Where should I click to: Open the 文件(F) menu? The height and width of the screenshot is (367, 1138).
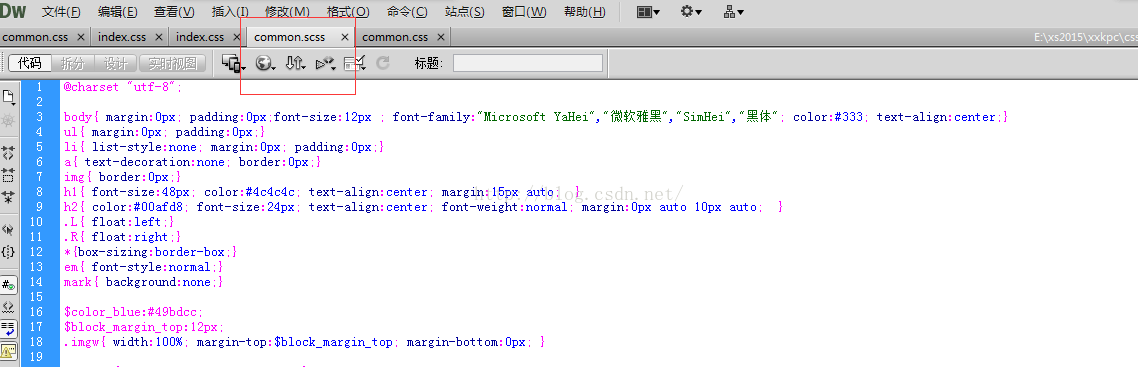pyautogui.click(x=62, y=12)
